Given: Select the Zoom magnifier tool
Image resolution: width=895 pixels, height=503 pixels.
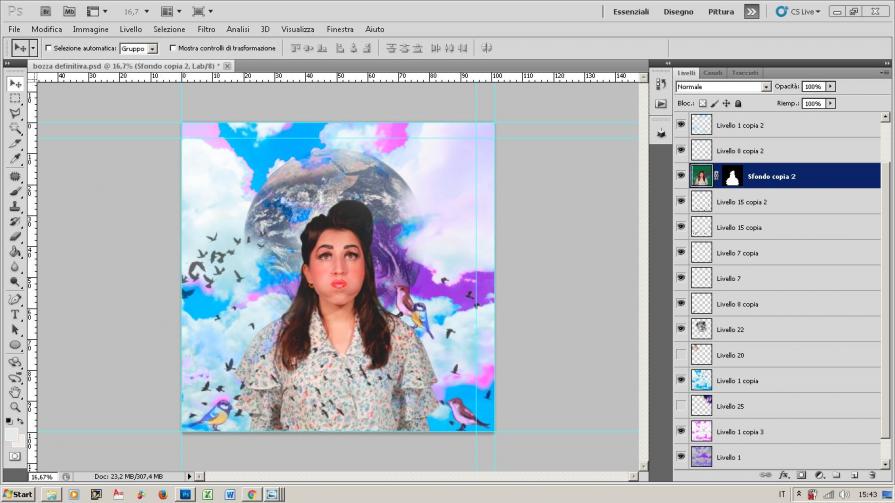Looking at the screenshot, I should click(15, 407).
